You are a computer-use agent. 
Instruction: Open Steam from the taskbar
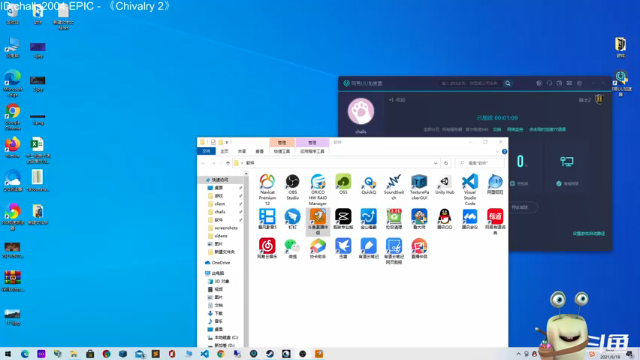click(270, 354)
